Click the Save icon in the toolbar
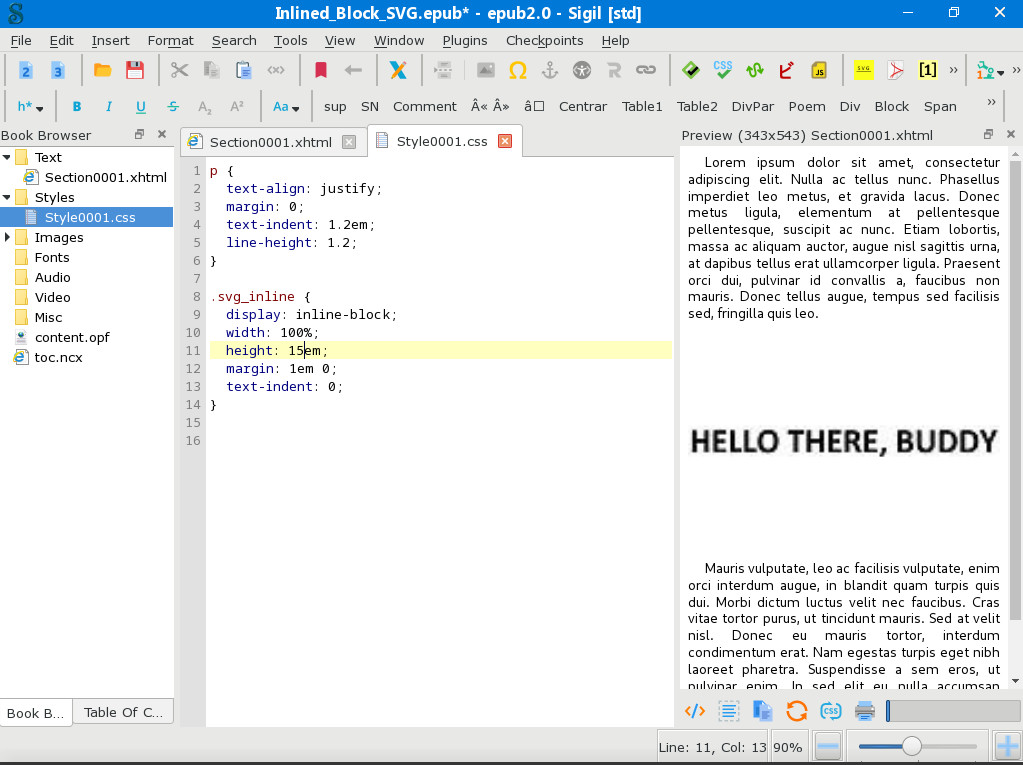 click(134, 70)
